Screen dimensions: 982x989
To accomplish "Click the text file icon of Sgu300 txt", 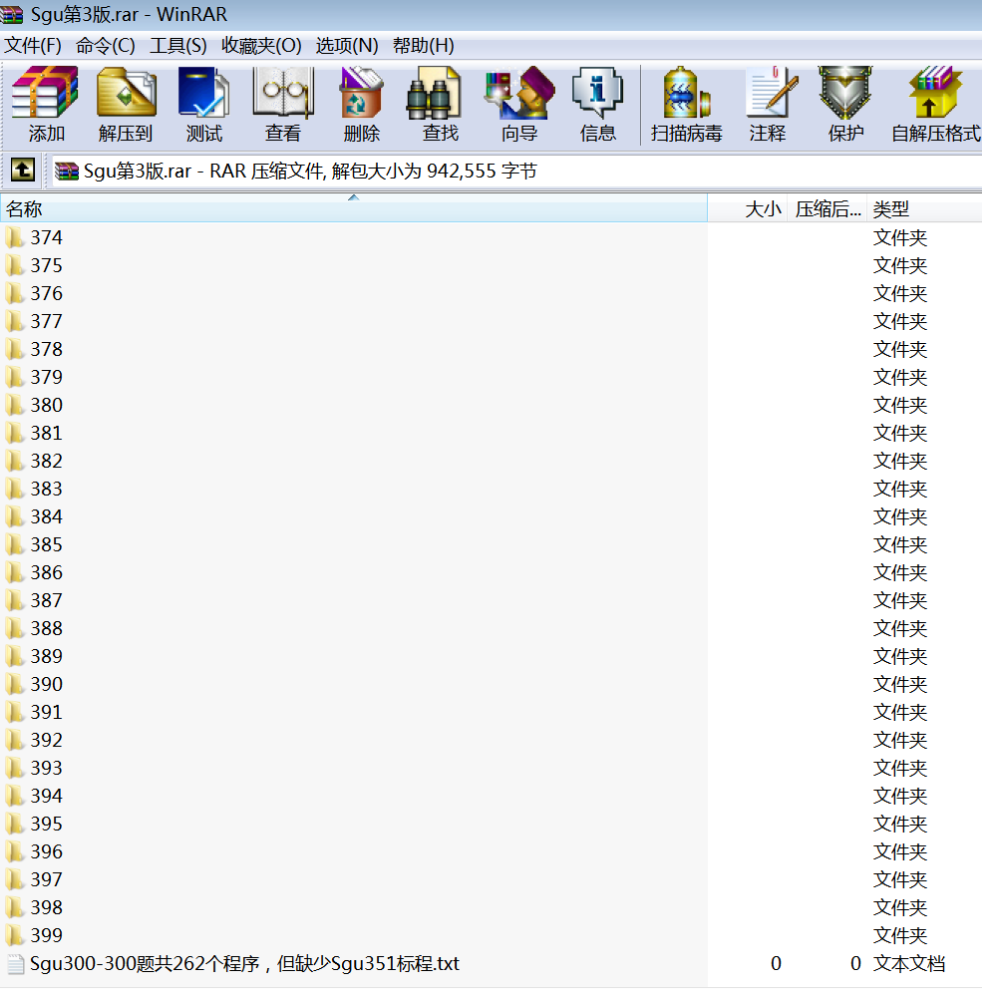I will [16, 964].
